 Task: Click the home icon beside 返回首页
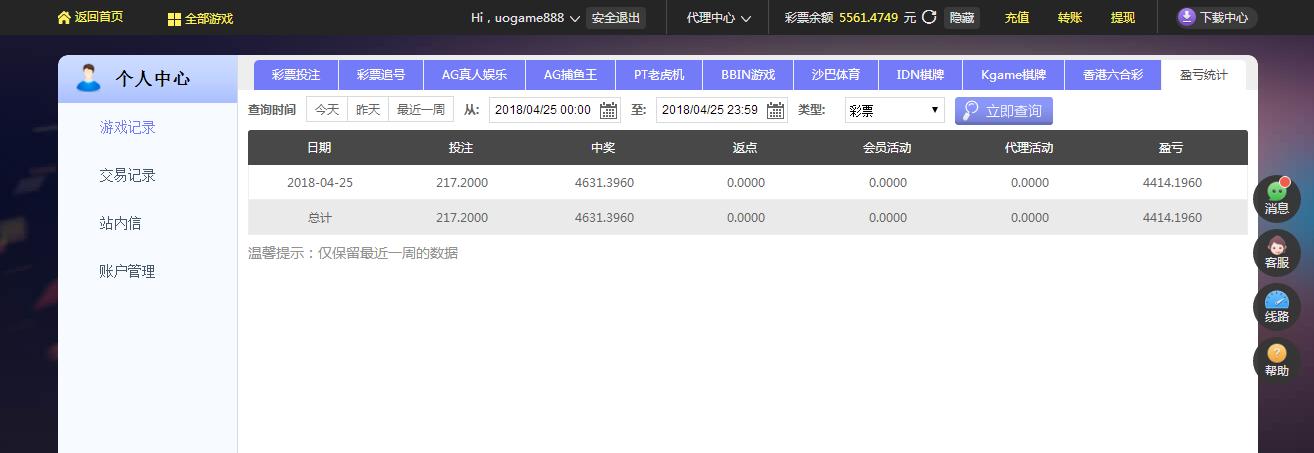tap(64, 18)
